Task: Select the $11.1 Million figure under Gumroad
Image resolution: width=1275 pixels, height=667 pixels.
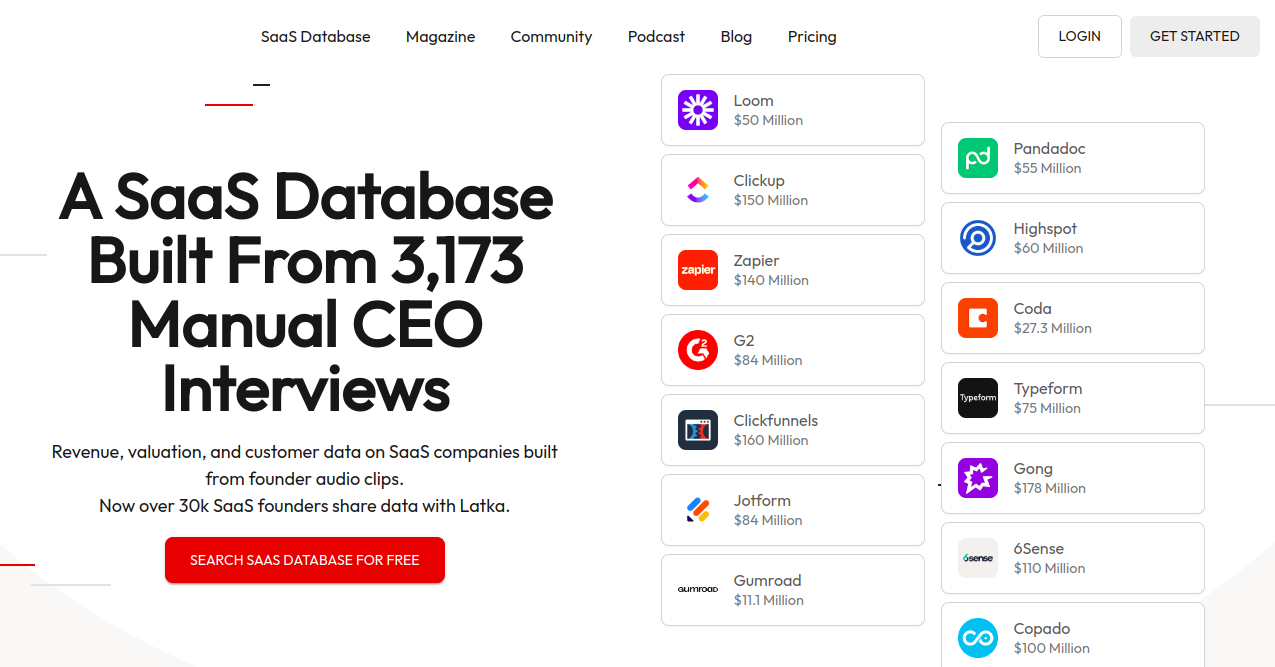Action: 769,600
